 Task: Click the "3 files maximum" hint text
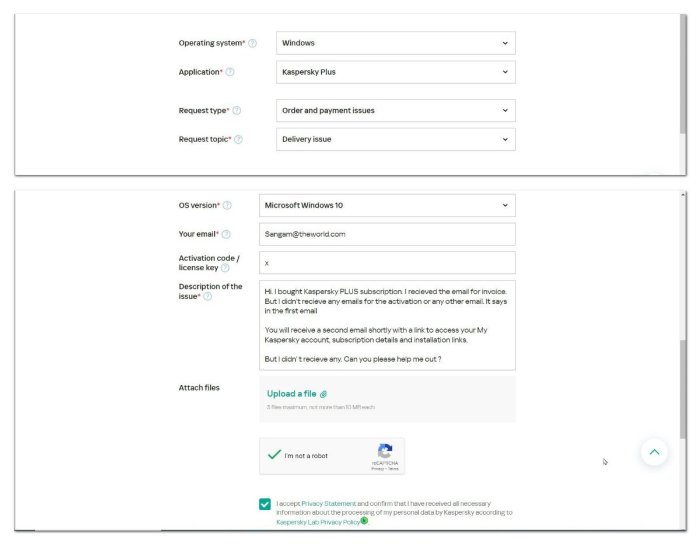[x=321, y=407]
